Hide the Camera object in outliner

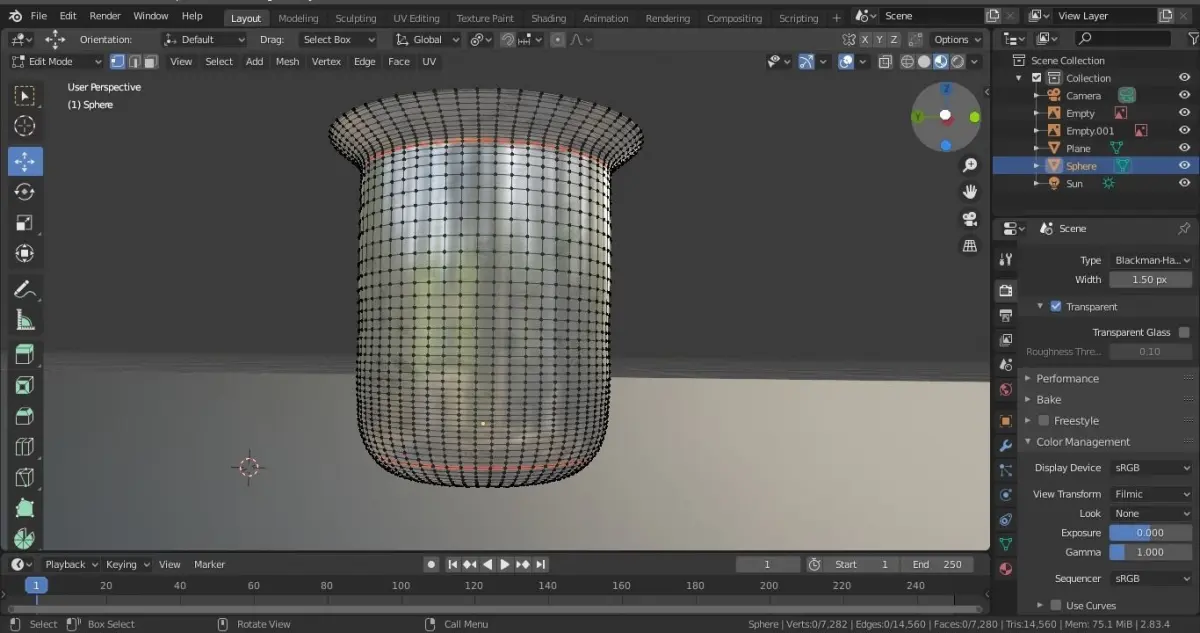click(x=1184, y=95)
